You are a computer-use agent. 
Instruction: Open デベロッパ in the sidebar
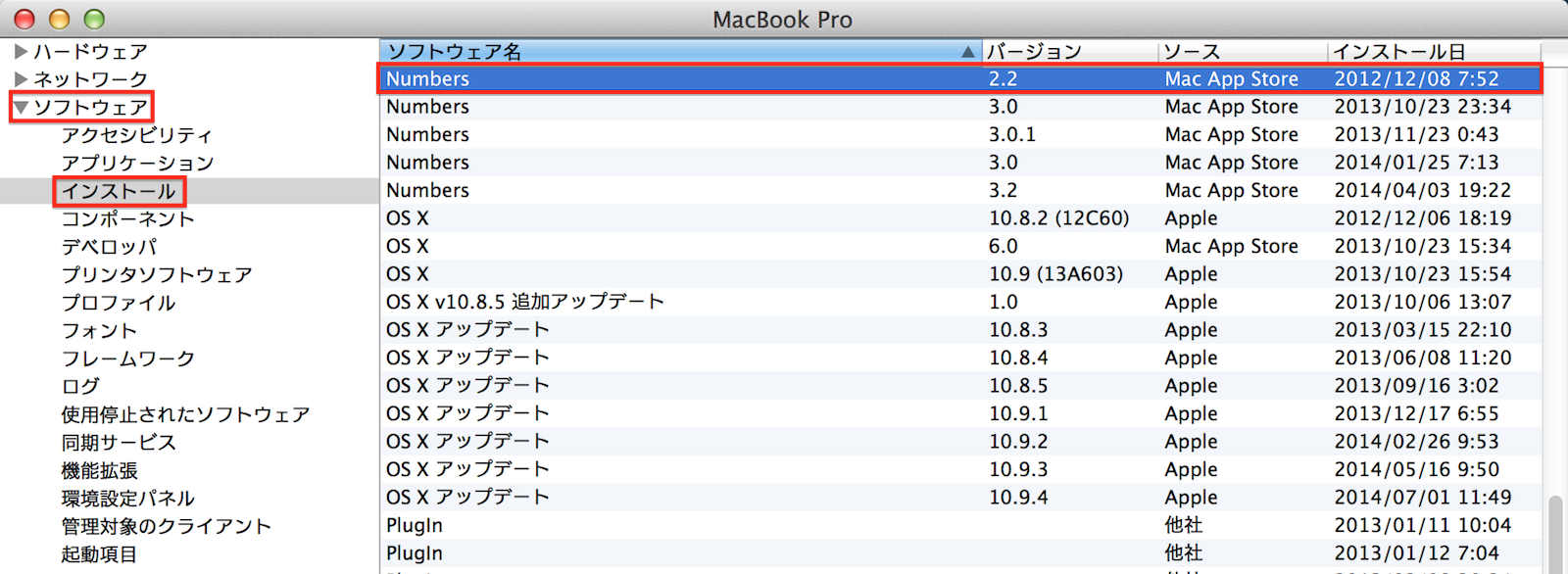(109, 247)
